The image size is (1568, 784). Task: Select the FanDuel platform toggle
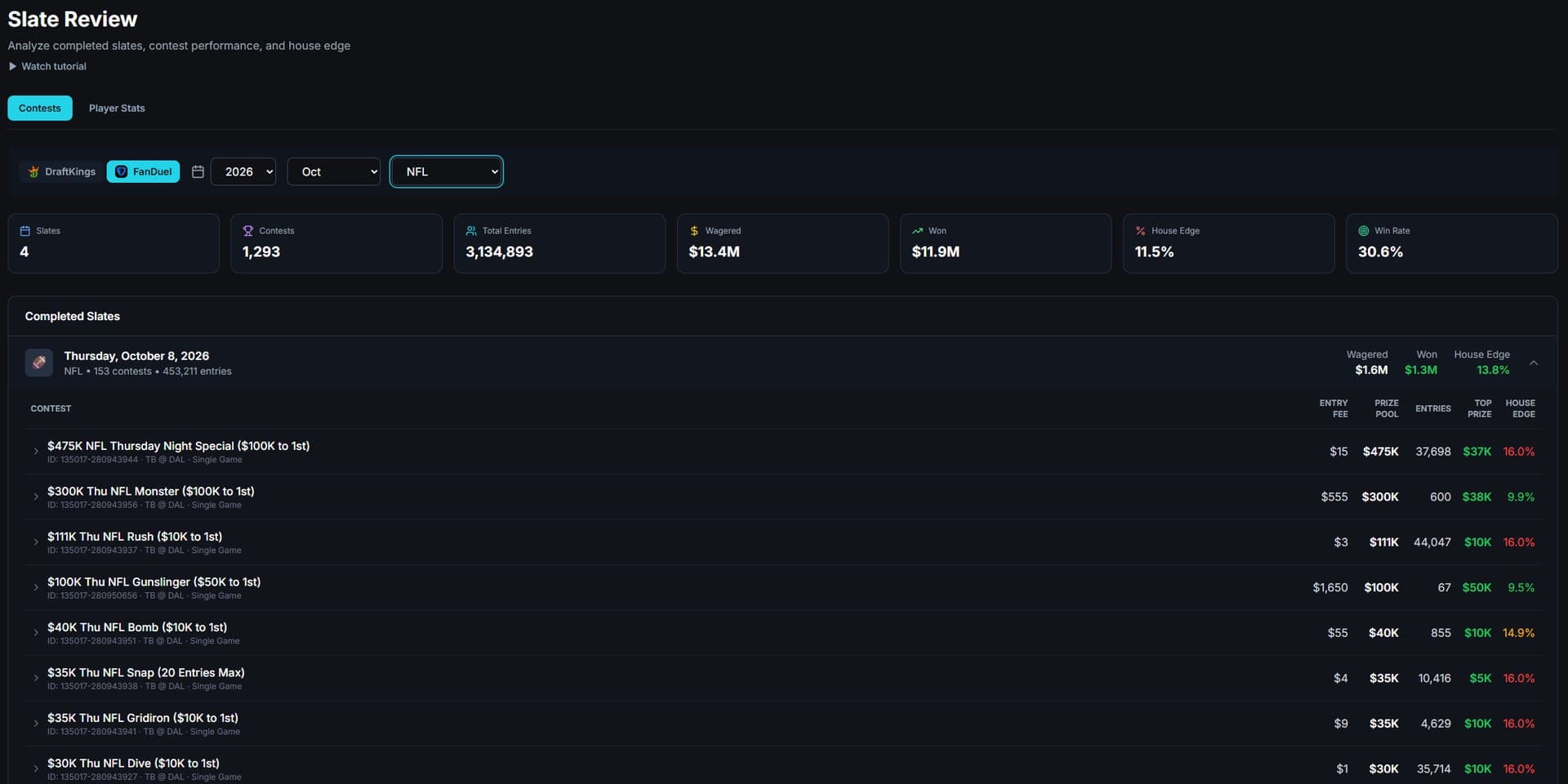coord(143,171)
